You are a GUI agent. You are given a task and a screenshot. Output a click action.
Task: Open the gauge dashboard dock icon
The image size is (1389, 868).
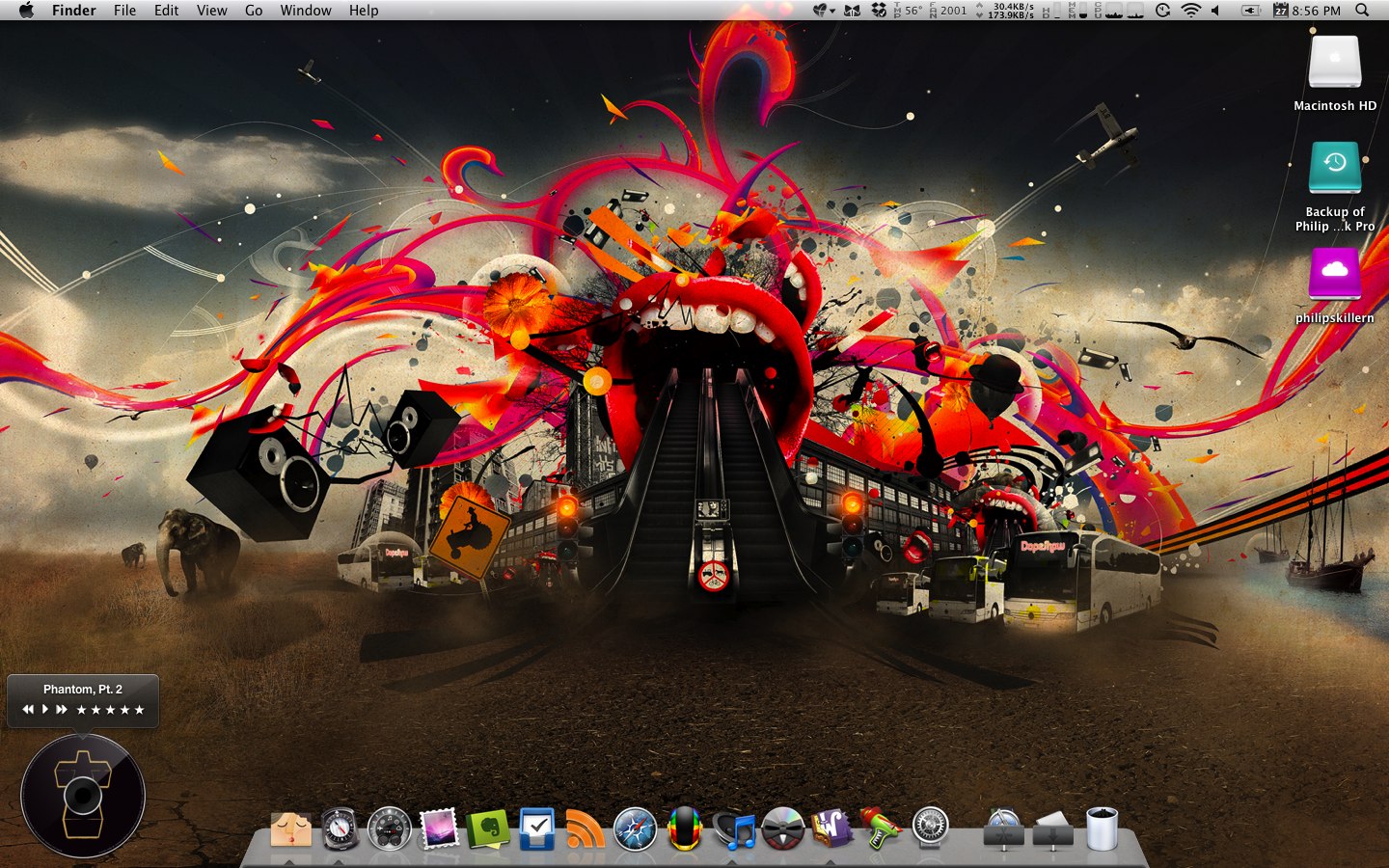coord(390,829)
